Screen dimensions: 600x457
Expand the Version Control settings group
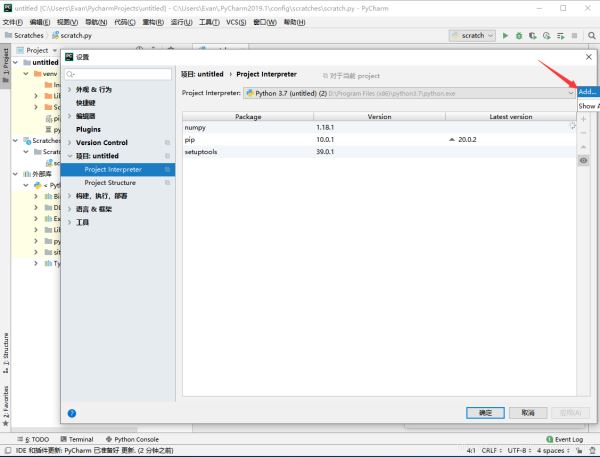(x=69, y=143)
